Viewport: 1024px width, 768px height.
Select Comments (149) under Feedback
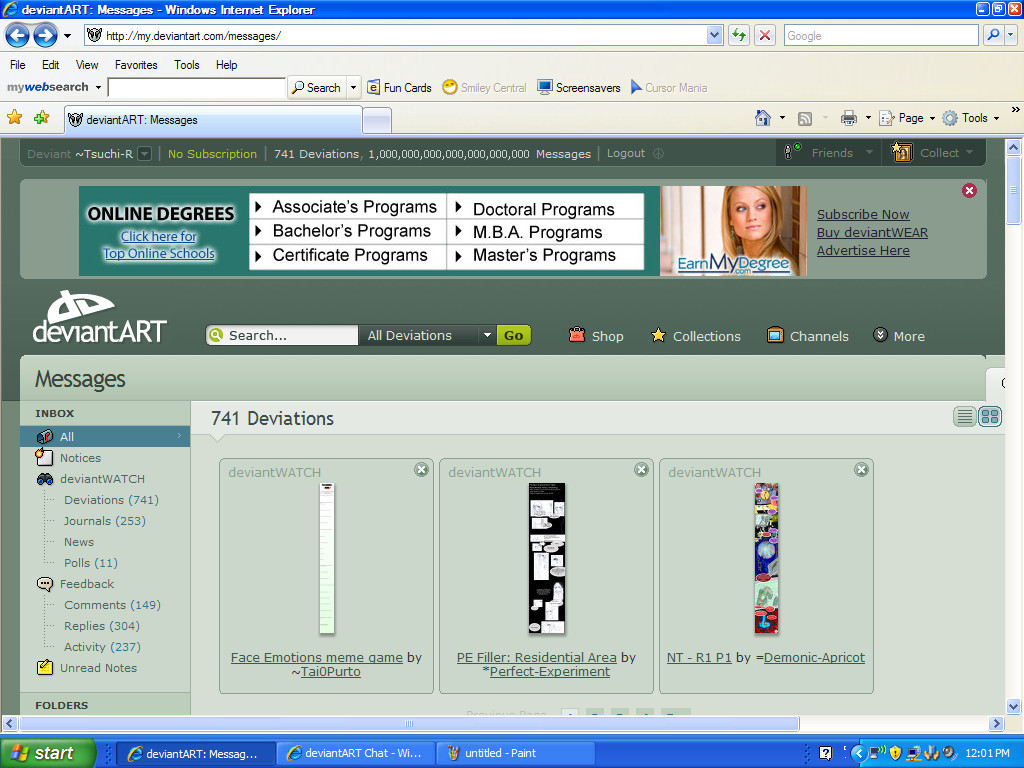point(112,605)
